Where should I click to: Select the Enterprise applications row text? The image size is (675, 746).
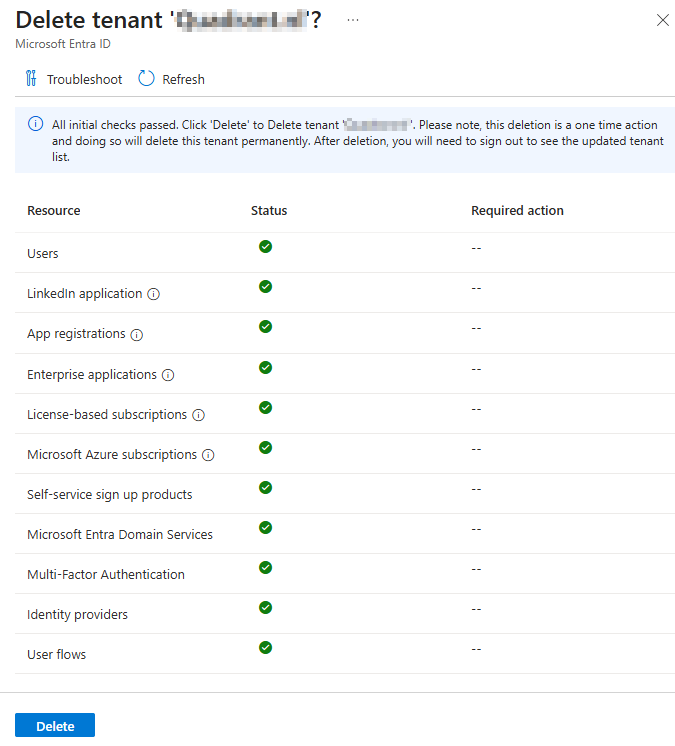(x=92, y=374)
